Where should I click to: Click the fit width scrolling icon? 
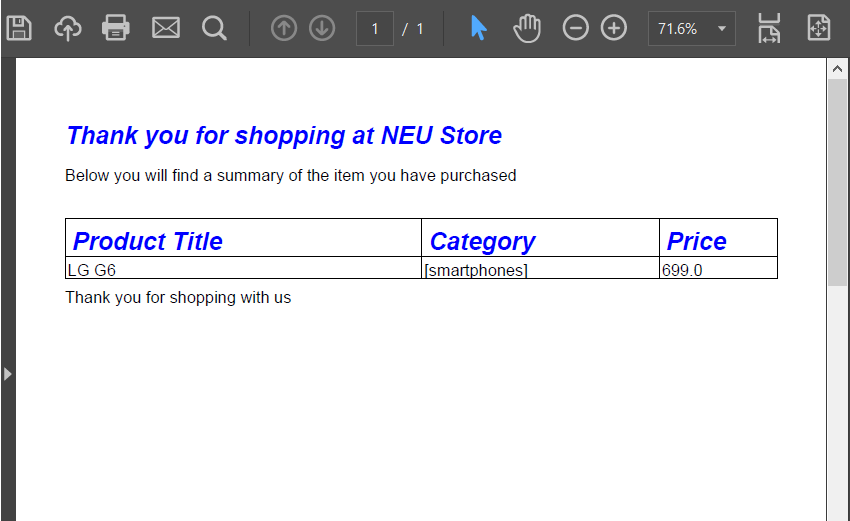point(768,28)
